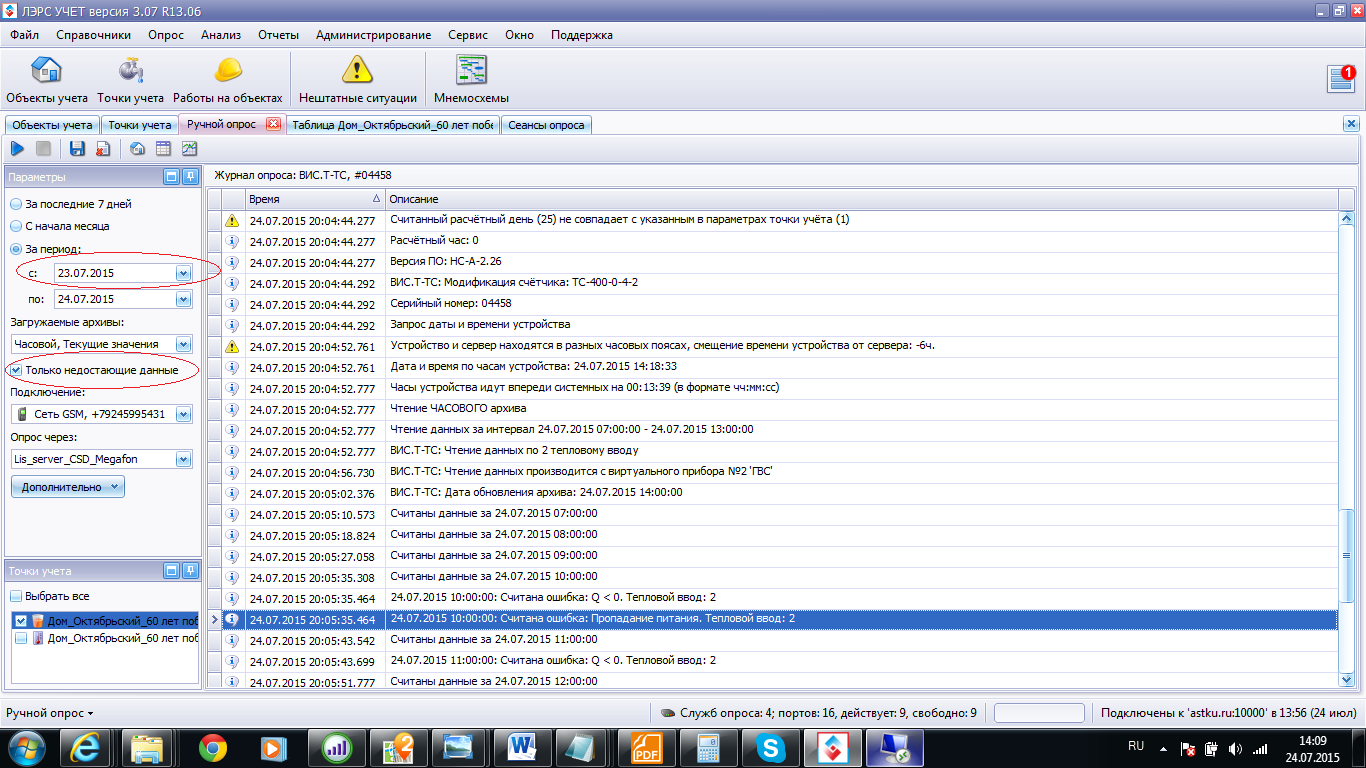Open Microsoft Word from the taskbar

(522, 747)
